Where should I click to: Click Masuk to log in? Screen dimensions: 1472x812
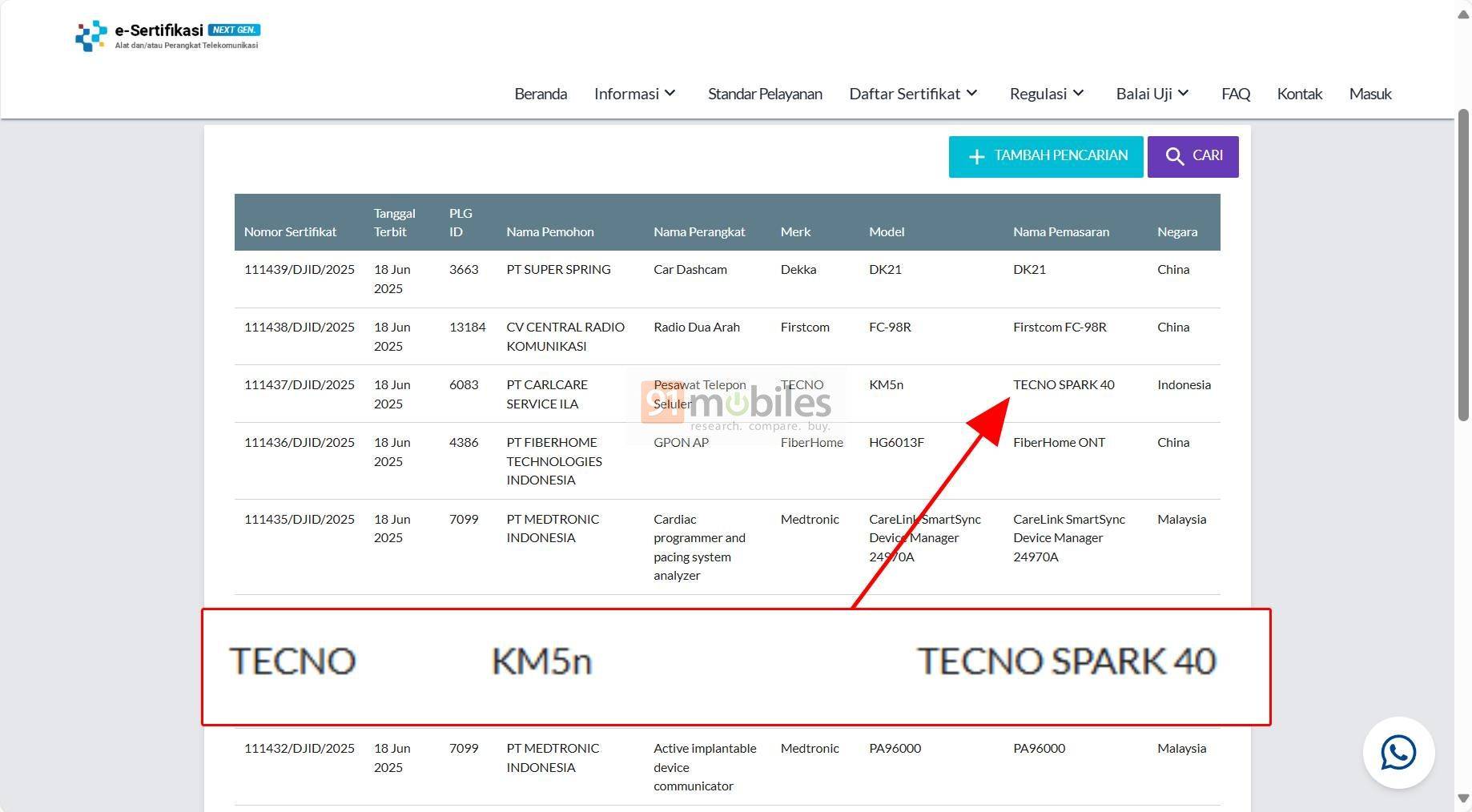click(1370, 94)
